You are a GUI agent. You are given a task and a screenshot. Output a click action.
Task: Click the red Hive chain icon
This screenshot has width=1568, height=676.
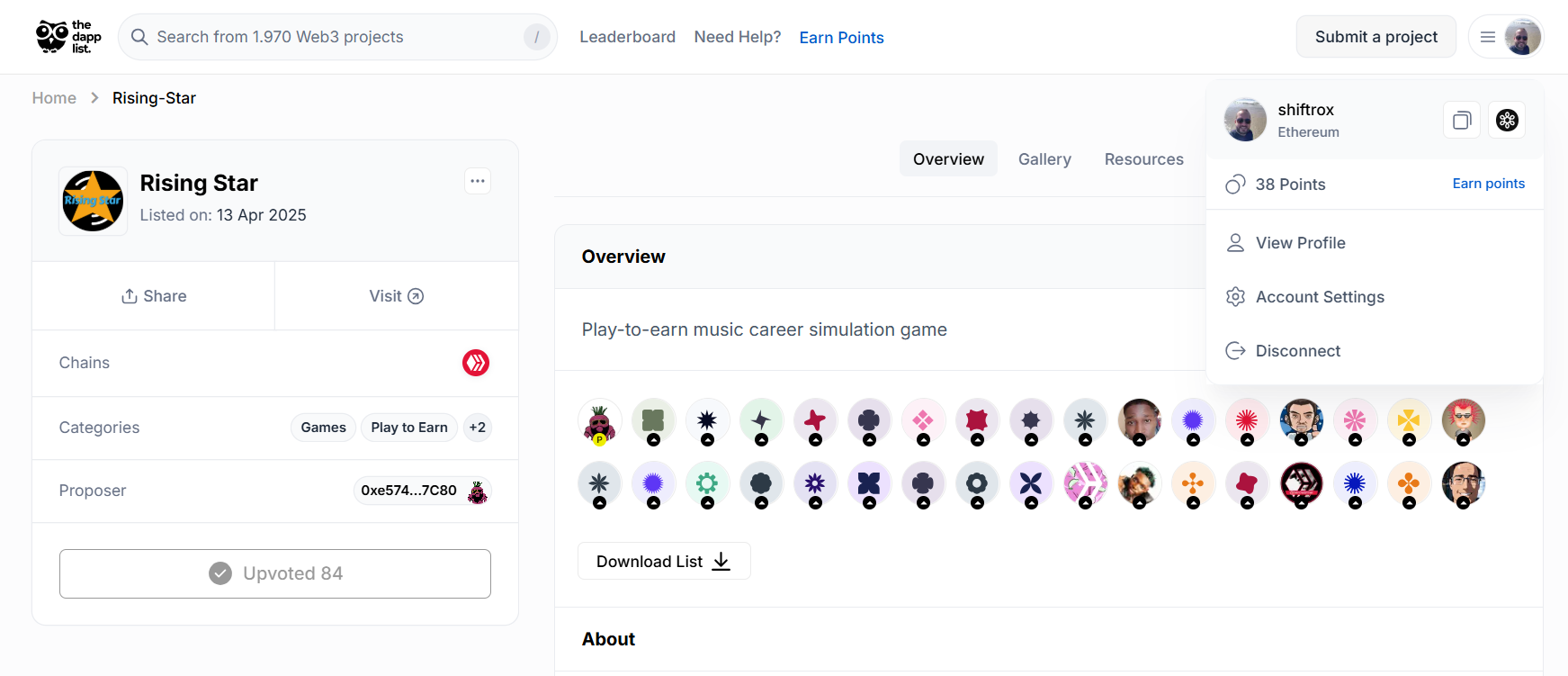[x=476, y=363]
